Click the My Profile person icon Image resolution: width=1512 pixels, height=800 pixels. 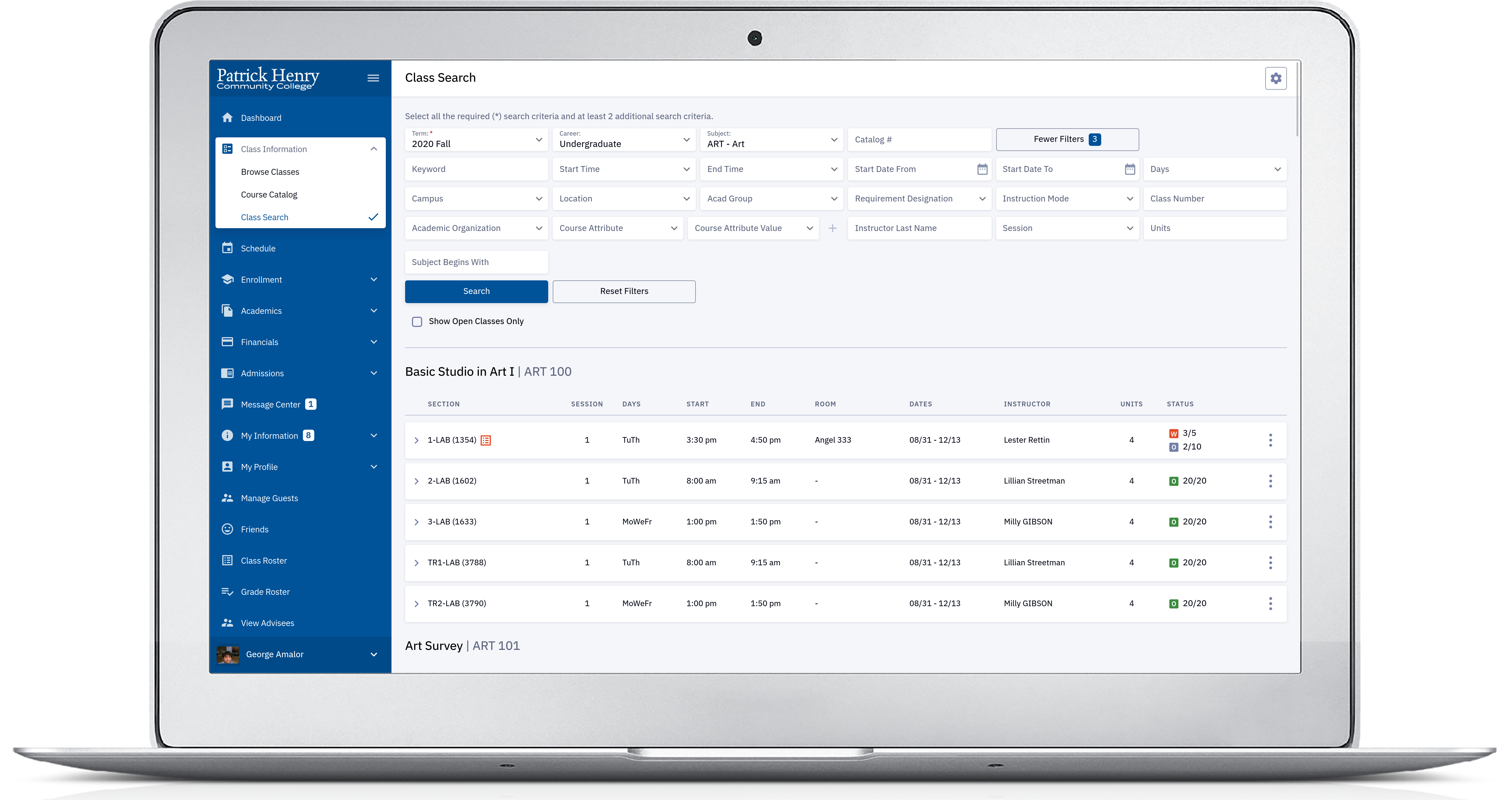point(227,466)
